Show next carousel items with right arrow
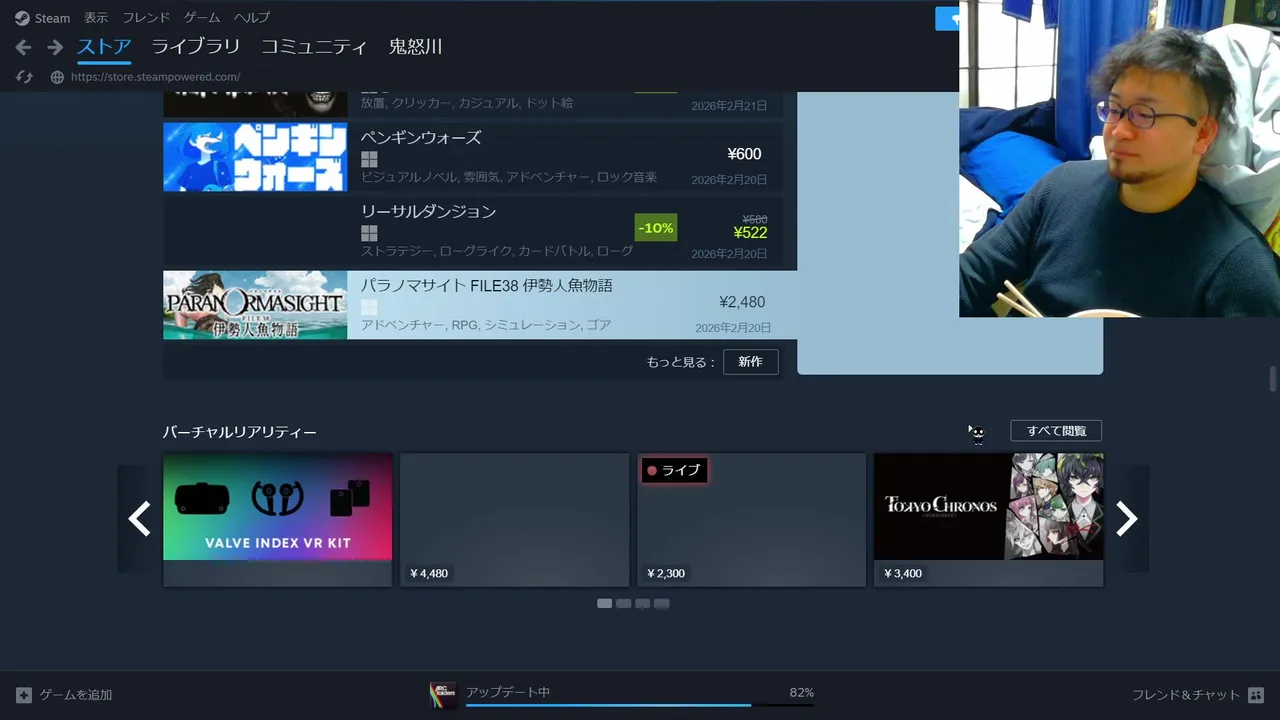The width and height of the screenshot is (1280, 720). tap(1127, 519)
